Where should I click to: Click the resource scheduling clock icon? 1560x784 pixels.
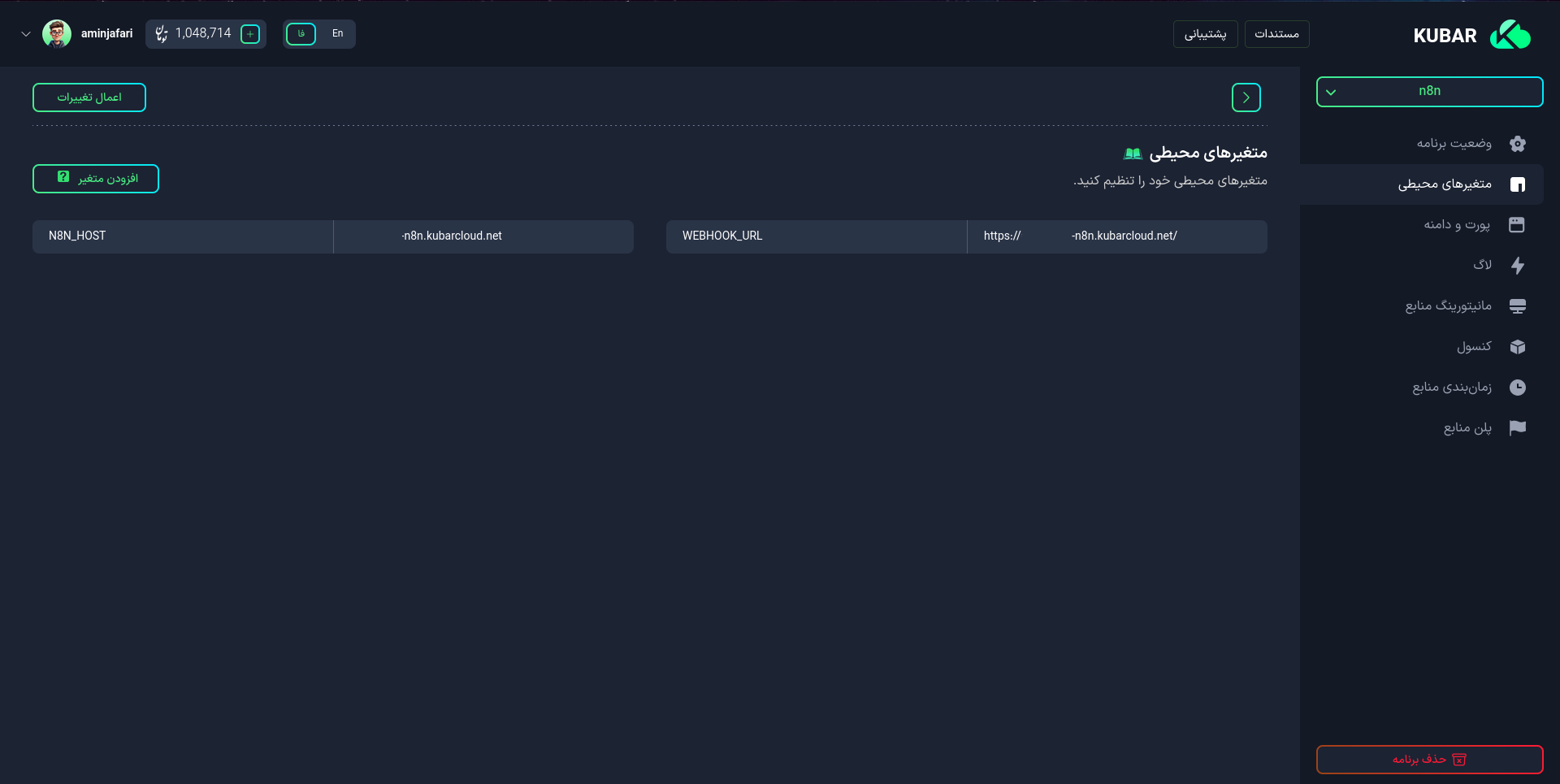1517,388
